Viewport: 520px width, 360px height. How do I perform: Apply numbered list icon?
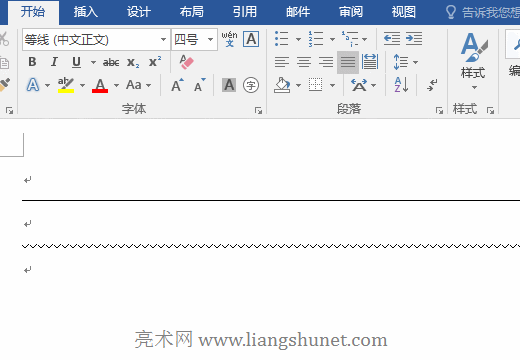(x=316, y=39)
